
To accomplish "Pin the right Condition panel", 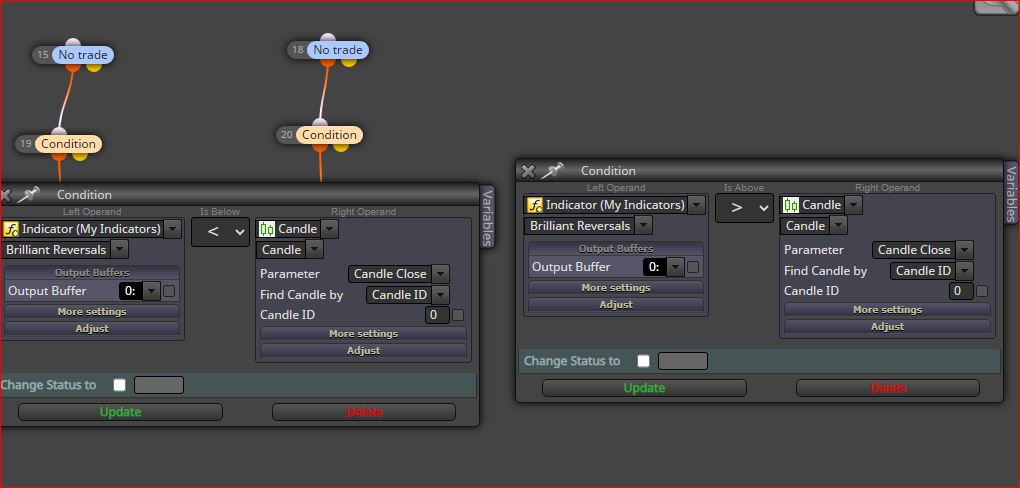I will pos(552,170).
